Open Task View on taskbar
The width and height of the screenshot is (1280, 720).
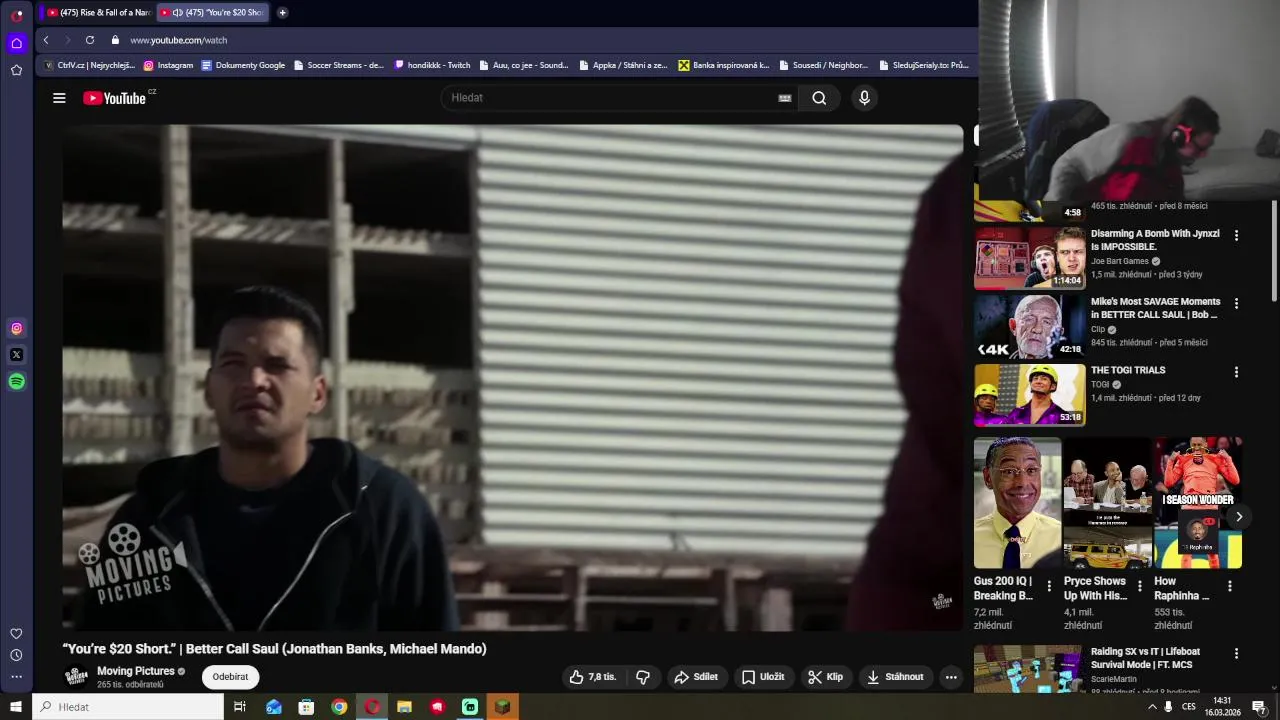coord(240,707)
